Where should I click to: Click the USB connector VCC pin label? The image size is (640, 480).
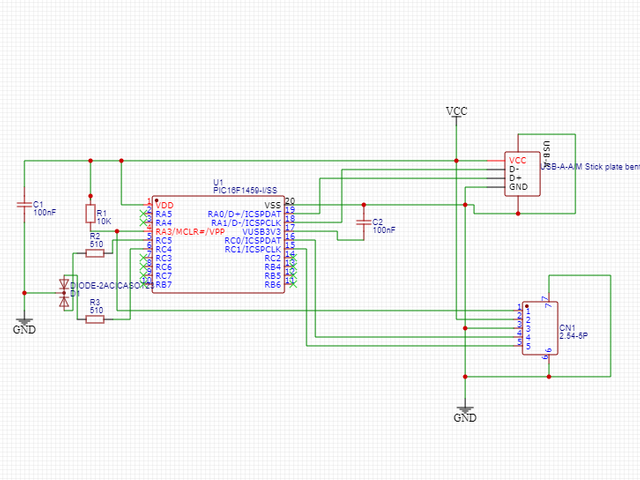pyautogui.click(x=517, y=160)
